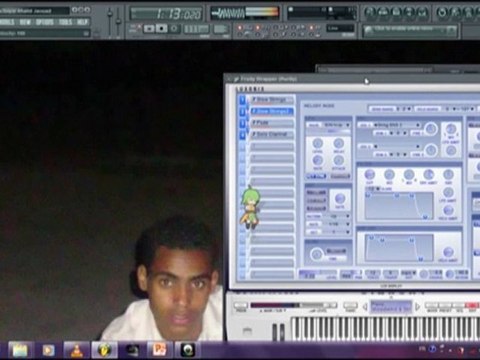
Task: Click the Purity preset name display between the arrows
Action: click(x=391, y=306)
